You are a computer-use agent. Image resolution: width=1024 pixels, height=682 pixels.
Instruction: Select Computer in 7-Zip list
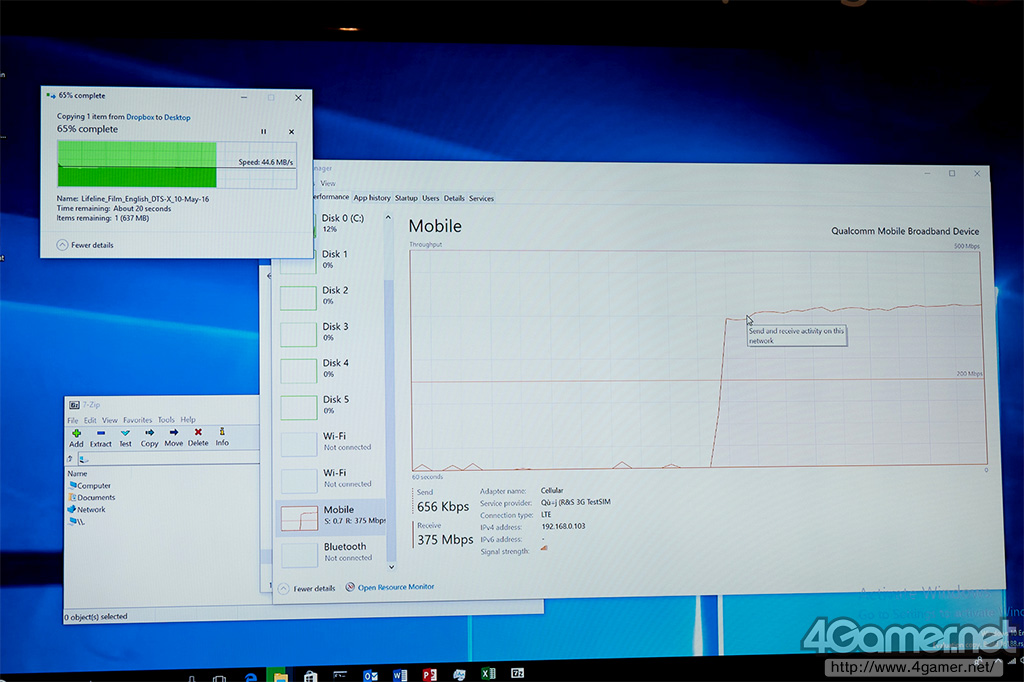pos(89,485)
